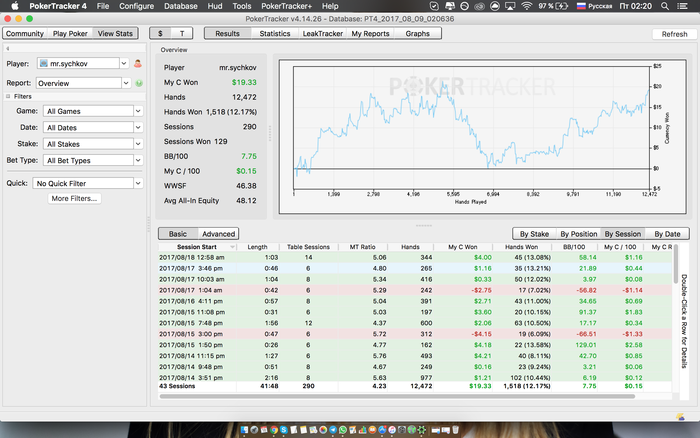Open Numbers from the dock
Viewport: 700px width, 438px height.
(362, 430)
